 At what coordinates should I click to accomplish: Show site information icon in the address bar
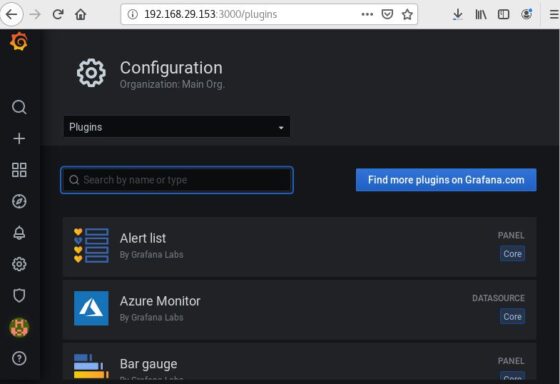click(133, 14)
